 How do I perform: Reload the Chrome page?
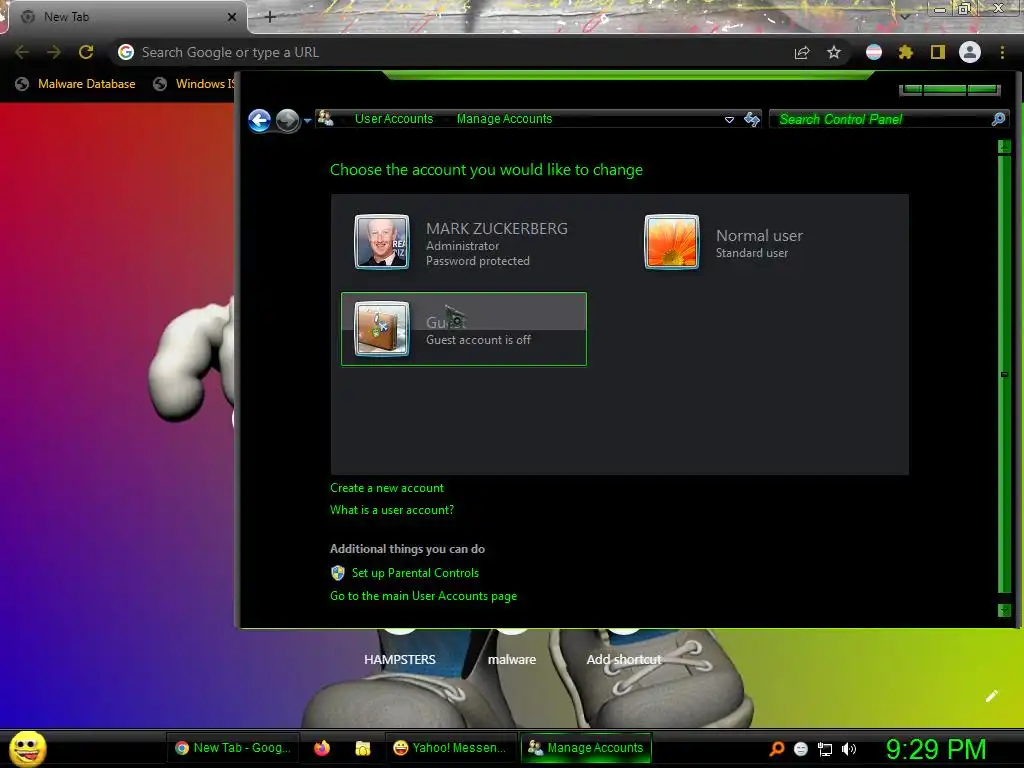[86, 52]
